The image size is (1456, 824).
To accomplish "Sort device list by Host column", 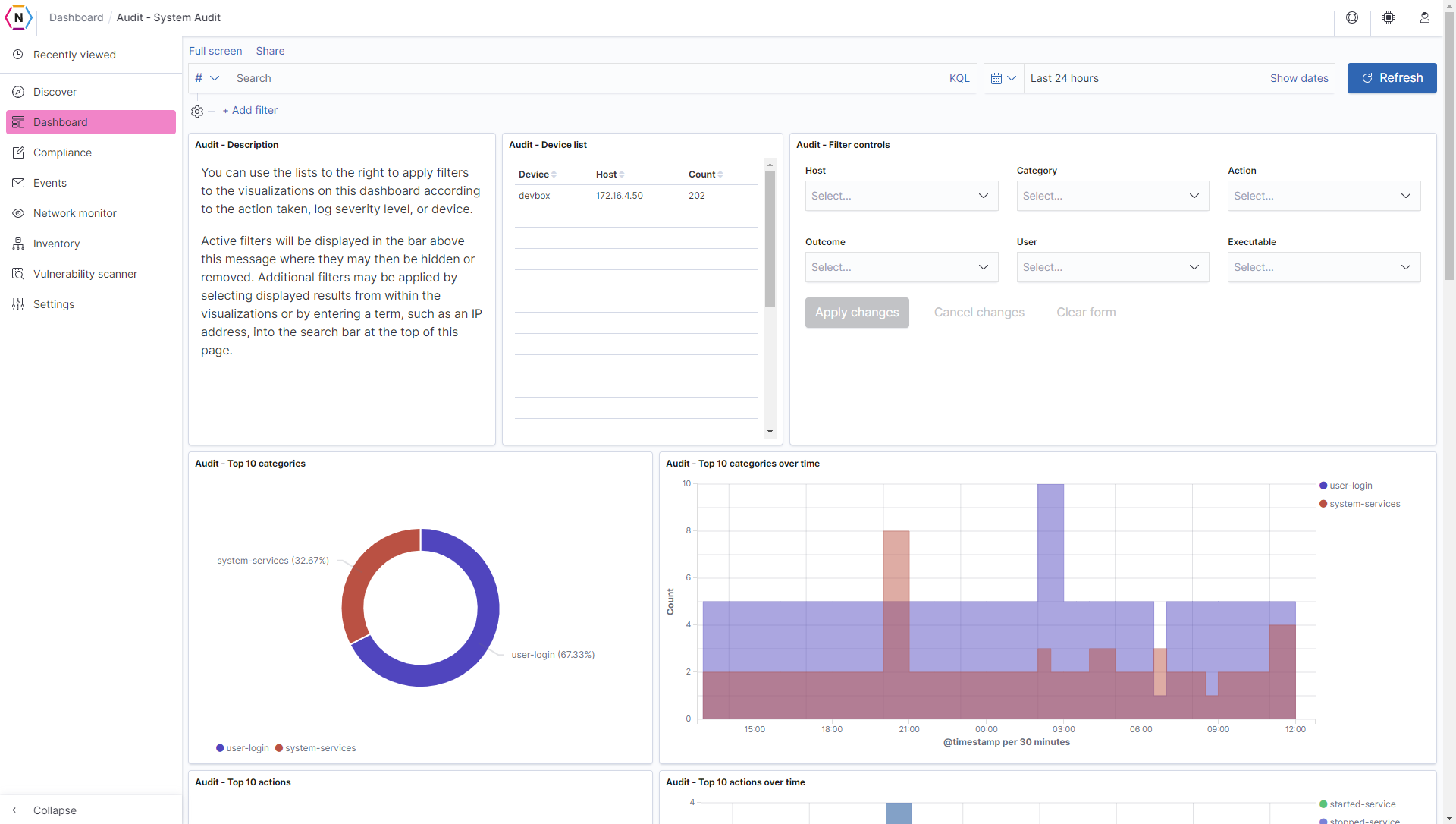I will [610, 175].
